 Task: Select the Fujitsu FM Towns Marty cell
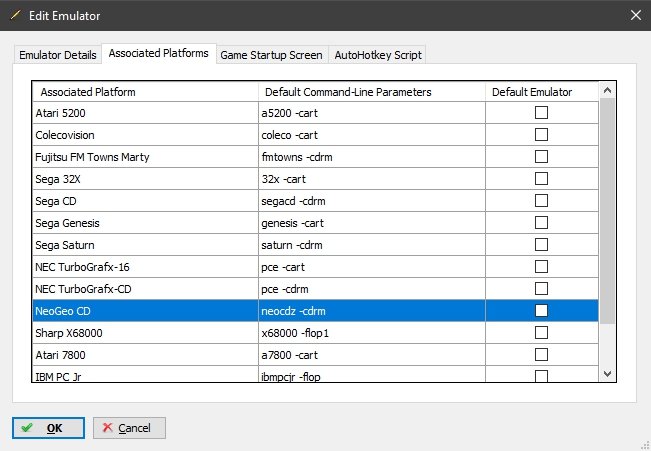point(145,157)
